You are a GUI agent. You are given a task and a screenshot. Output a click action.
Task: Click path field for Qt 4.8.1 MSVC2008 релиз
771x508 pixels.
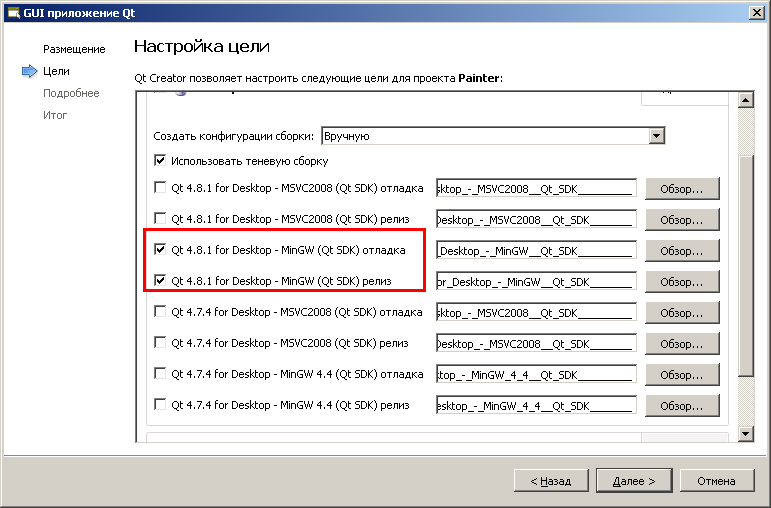tap(536, 220)
